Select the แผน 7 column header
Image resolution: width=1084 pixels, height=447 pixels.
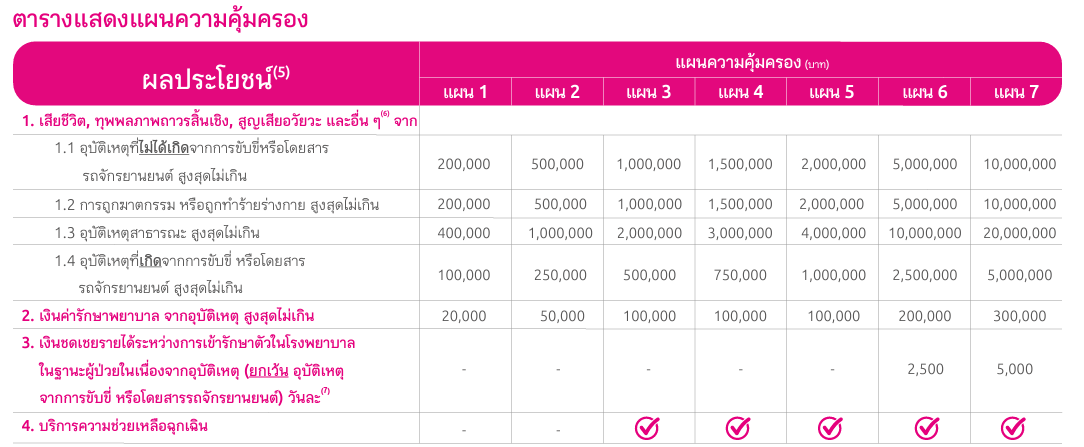point(1016,93)
